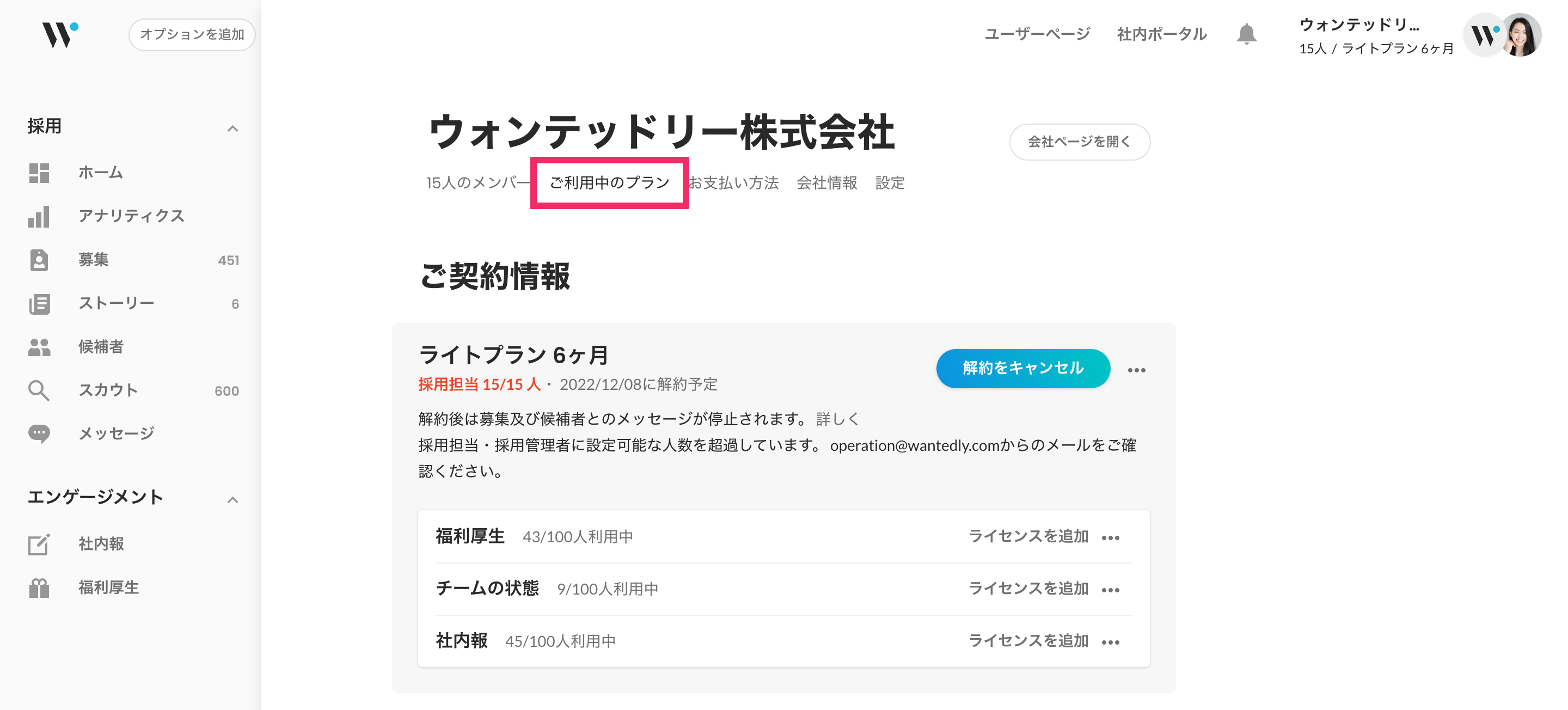Click the アナリティクス bar chart icon
The image size is (1568, 710).
[x=39, y=217]
